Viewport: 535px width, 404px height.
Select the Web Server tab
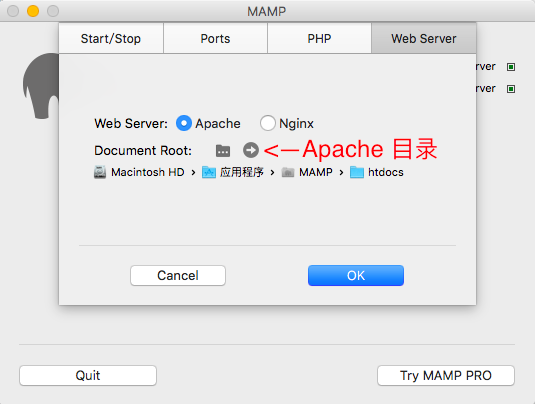pyautogui.click(x=424, y=39)
